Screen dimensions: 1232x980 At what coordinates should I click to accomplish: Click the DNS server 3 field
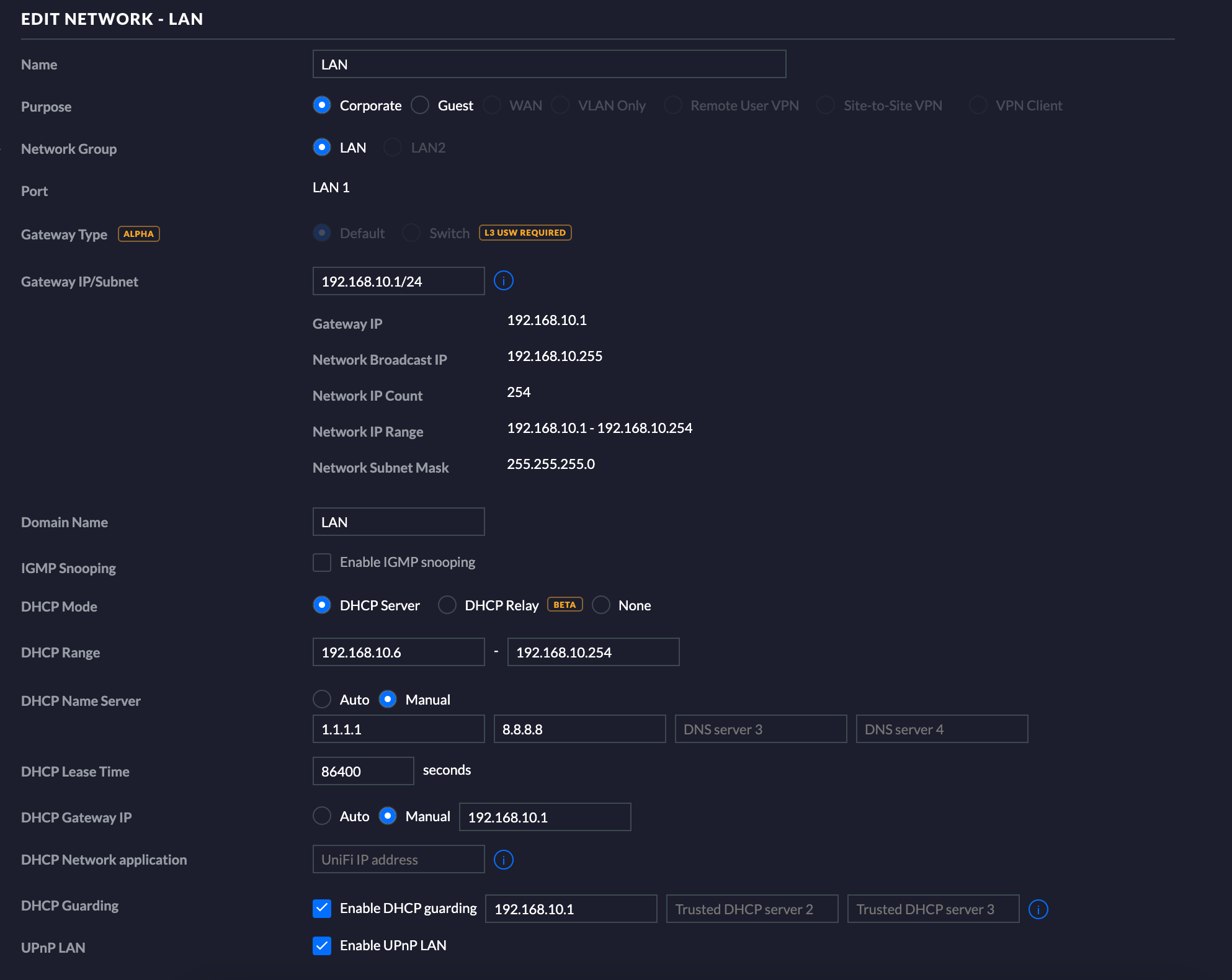click(761, 729)
